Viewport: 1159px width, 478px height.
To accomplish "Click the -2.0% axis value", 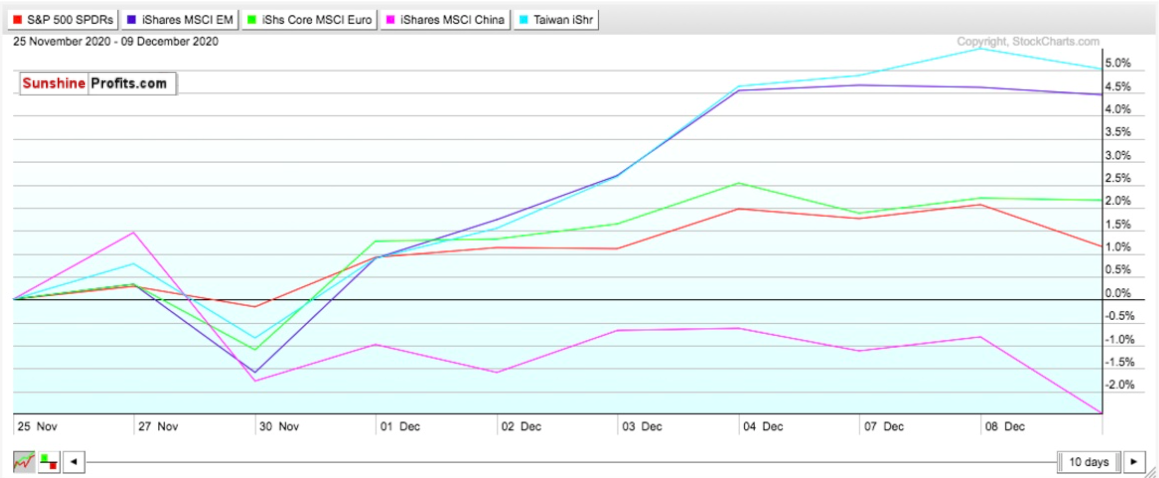I will 1118,385.
